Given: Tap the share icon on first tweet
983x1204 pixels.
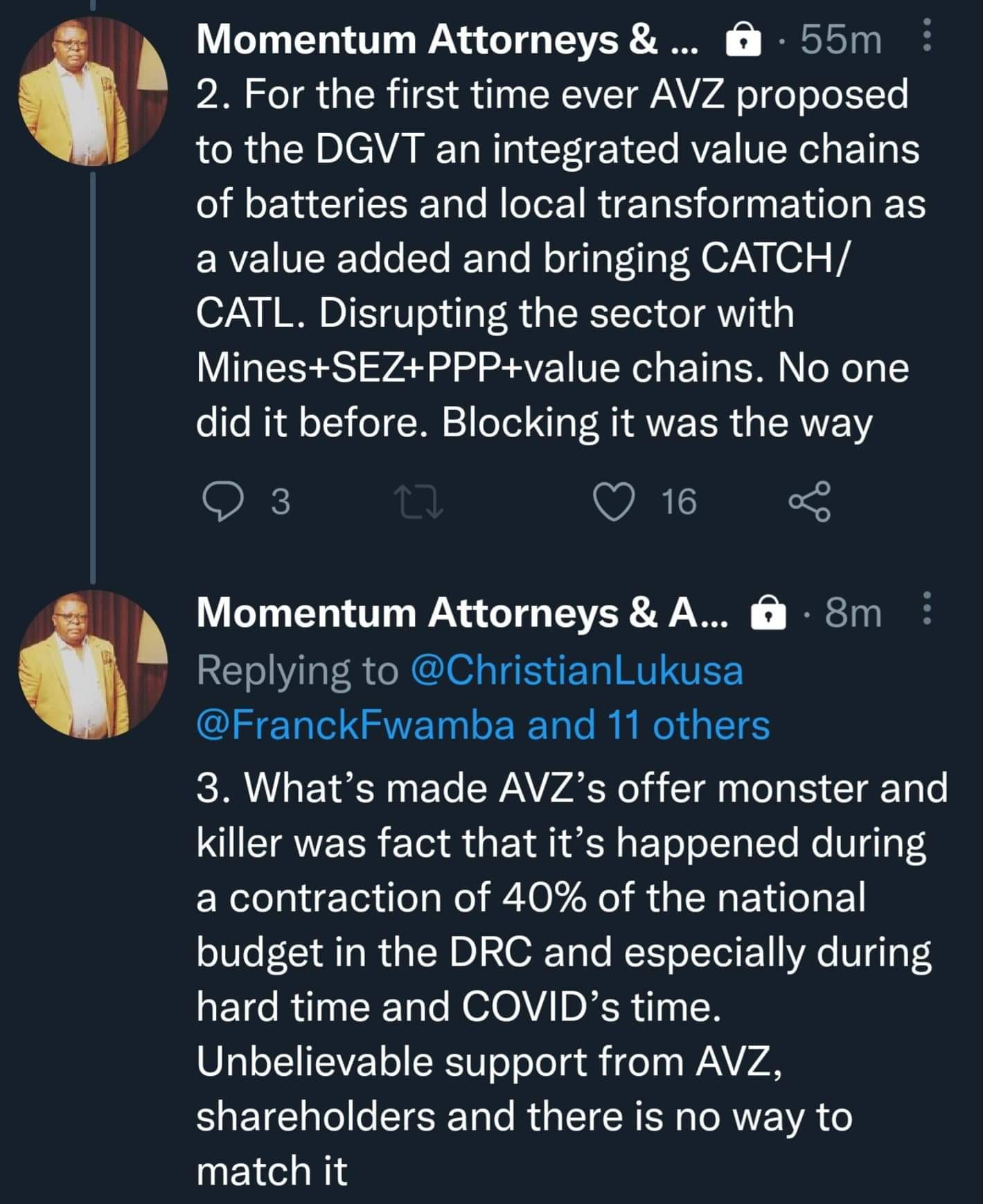Looking at the screenshot, I should coord(809,502).
